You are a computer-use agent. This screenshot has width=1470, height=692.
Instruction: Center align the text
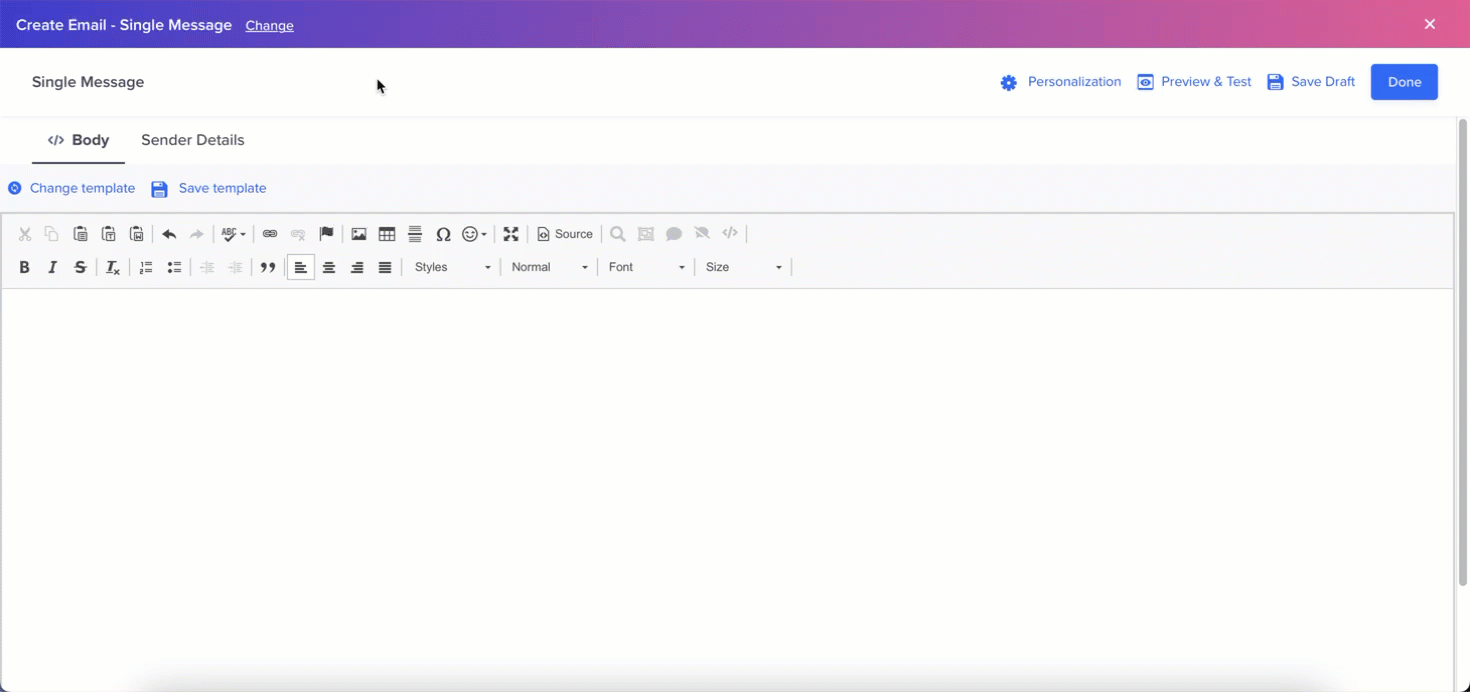coord(329,267)
